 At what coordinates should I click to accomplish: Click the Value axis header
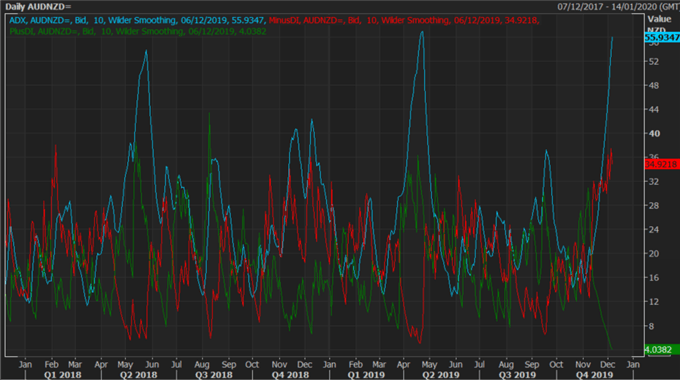click(659, 19)
